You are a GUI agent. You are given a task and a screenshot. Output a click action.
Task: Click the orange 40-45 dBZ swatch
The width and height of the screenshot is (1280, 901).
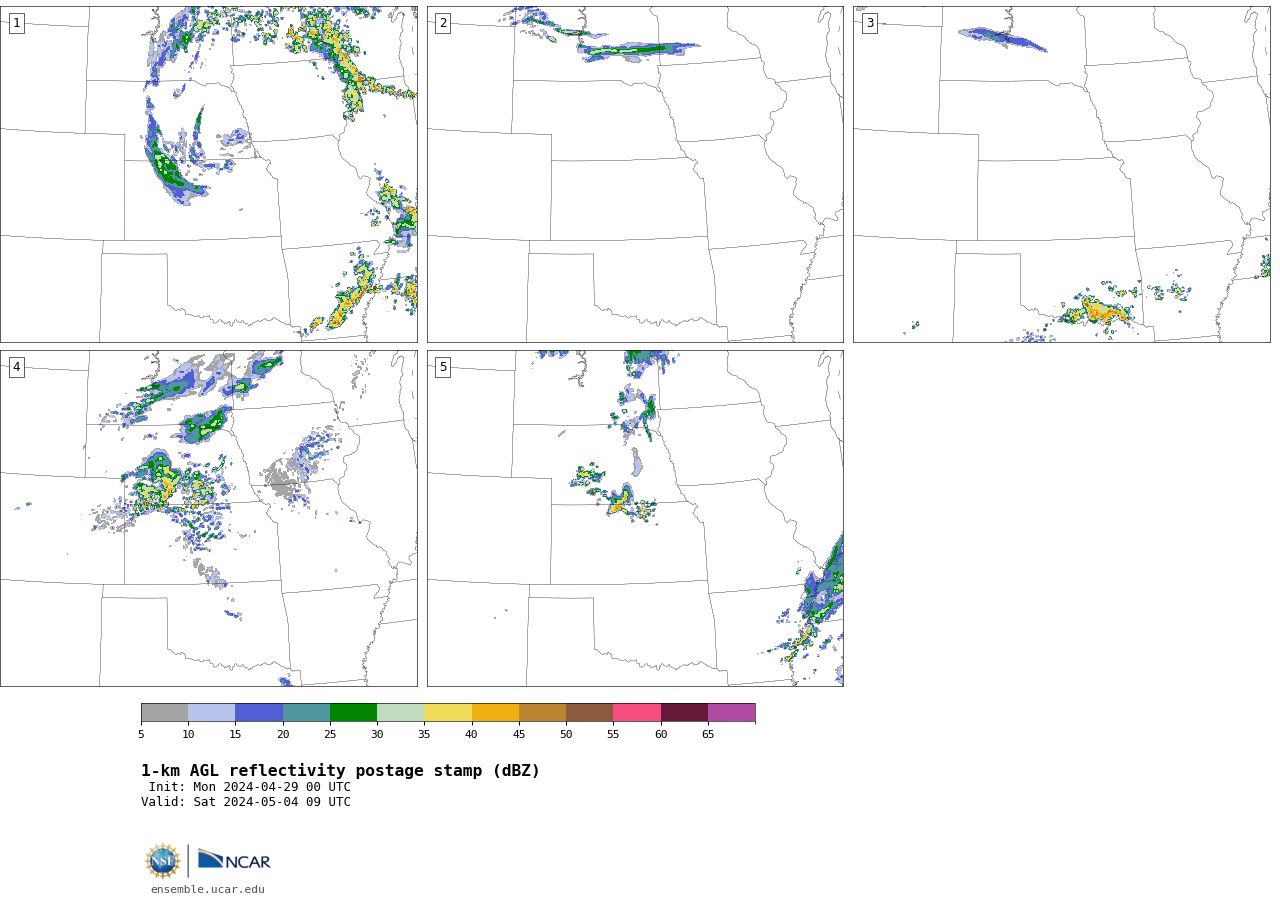pyautogui.click(x=495, y=713)
